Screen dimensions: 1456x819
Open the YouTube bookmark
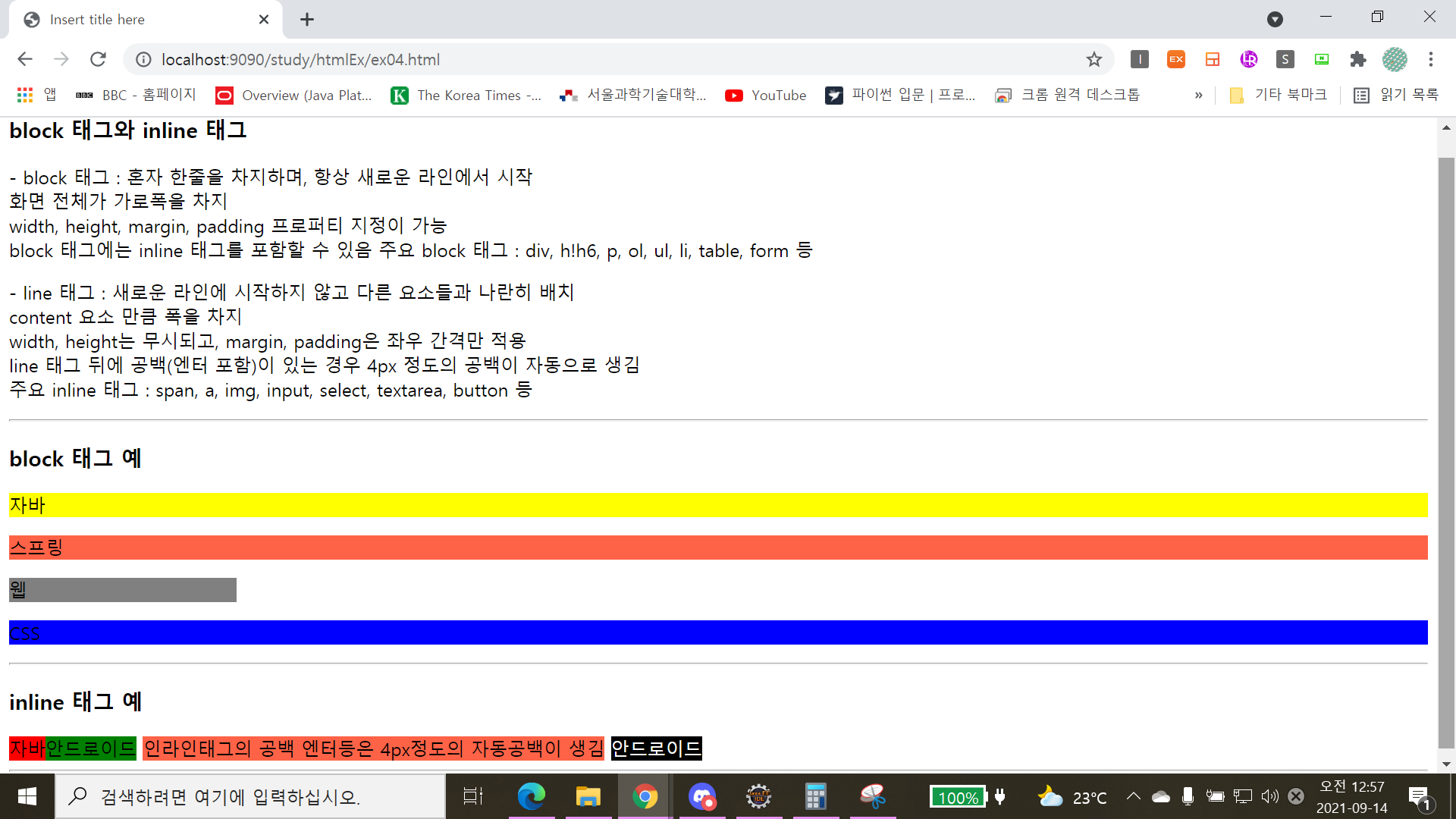tap(766, 95)
